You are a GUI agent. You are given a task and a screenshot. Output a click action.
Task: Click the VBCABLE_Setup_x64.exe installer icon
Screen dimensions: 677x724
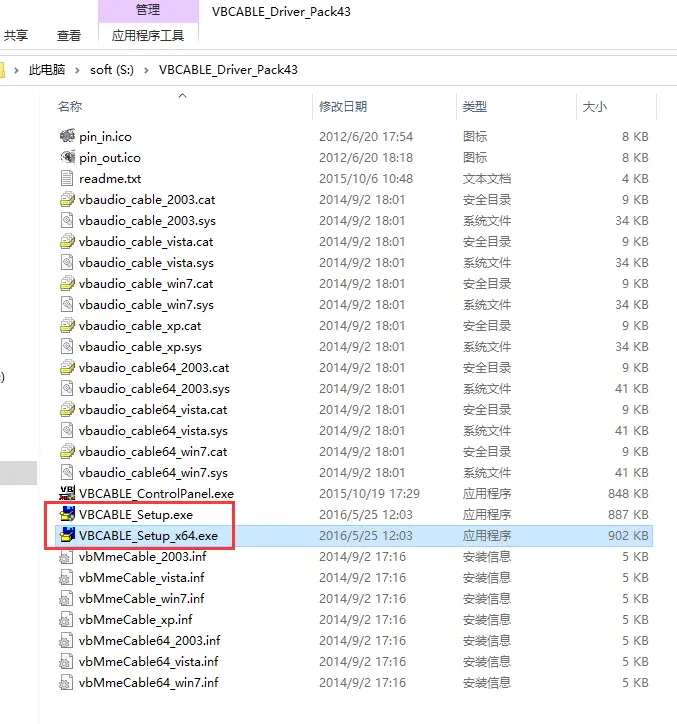[67, 535]
